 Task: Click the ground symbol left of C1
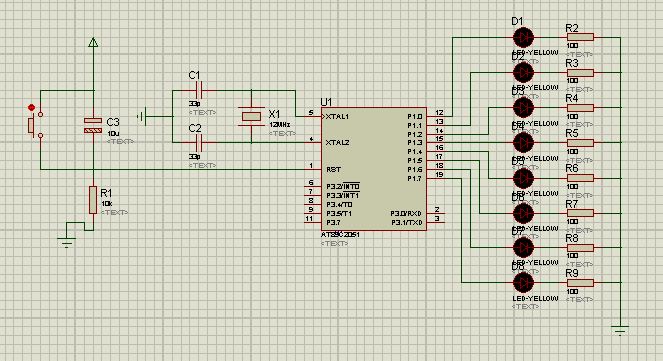click(142, 116)
